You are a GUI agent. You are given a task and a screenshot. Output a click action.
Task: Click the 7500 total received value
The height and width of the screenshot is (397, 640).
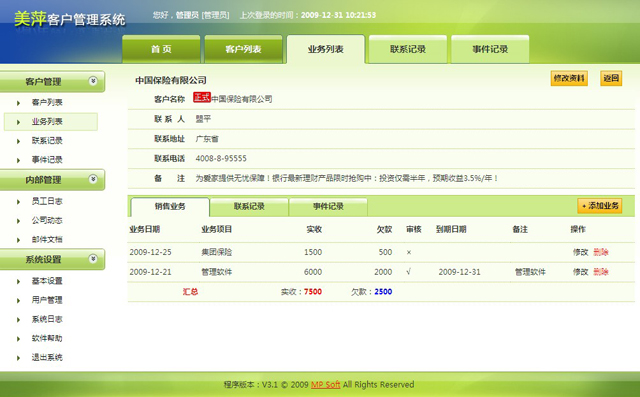[313, 292]
